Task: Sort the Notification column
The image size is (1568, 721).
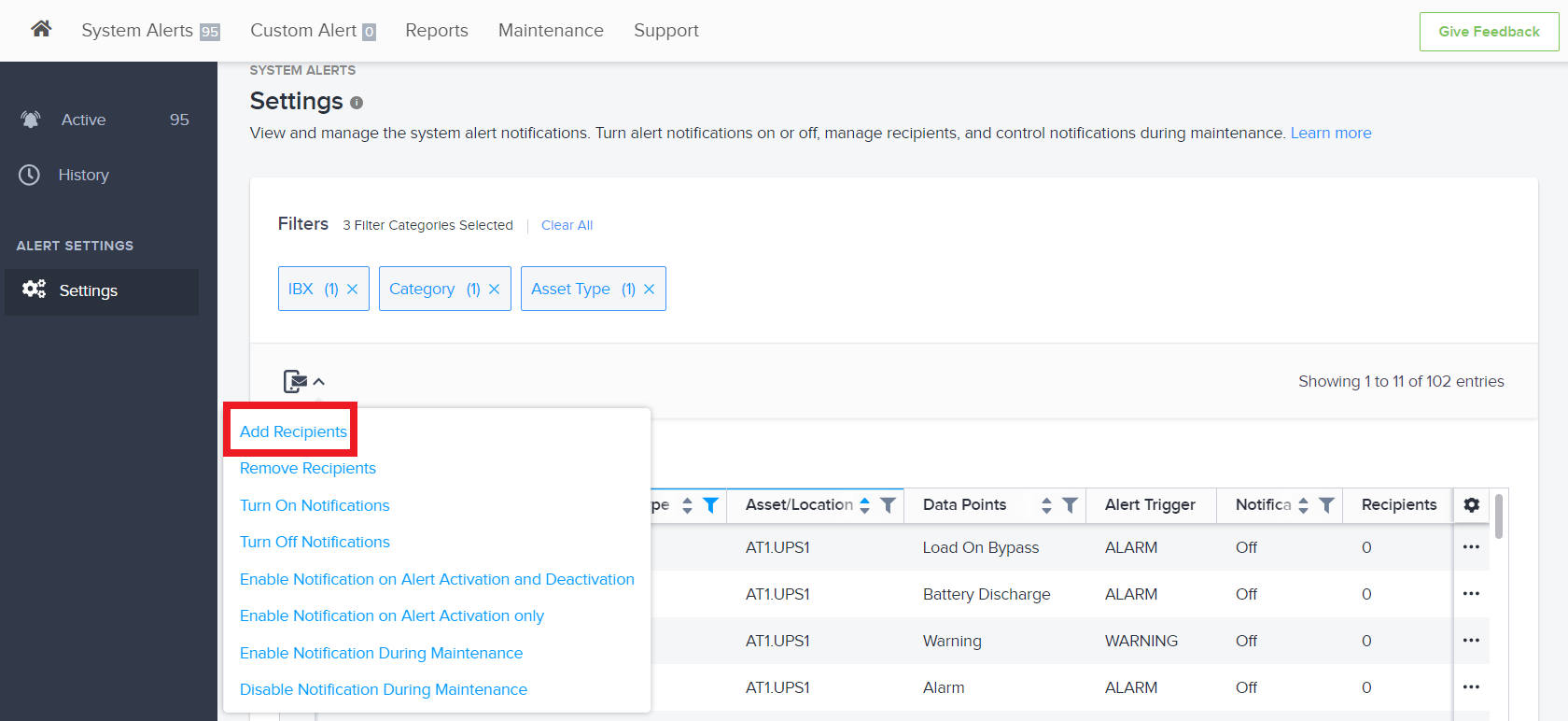Action: tap(1304, 505)
